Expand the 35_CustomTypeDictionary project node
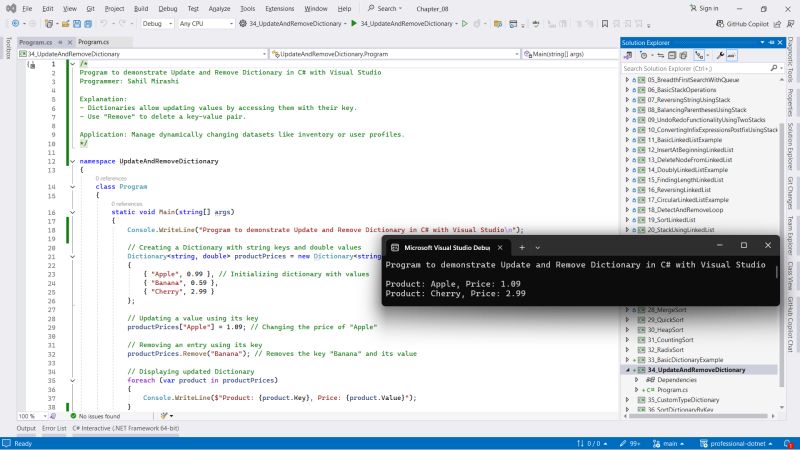 click(x=627, y=398)
